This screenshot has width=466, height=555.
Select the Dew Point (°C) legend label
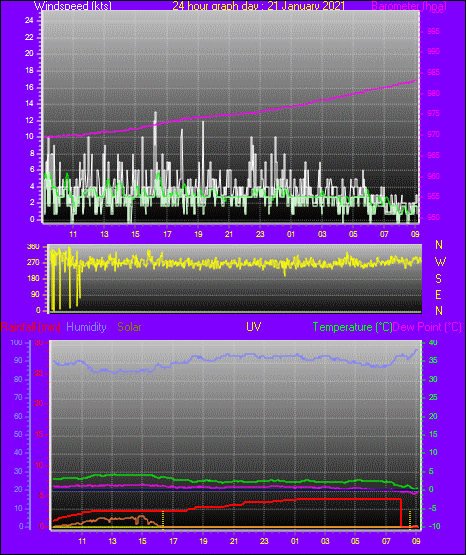click(x=427, y=327)
